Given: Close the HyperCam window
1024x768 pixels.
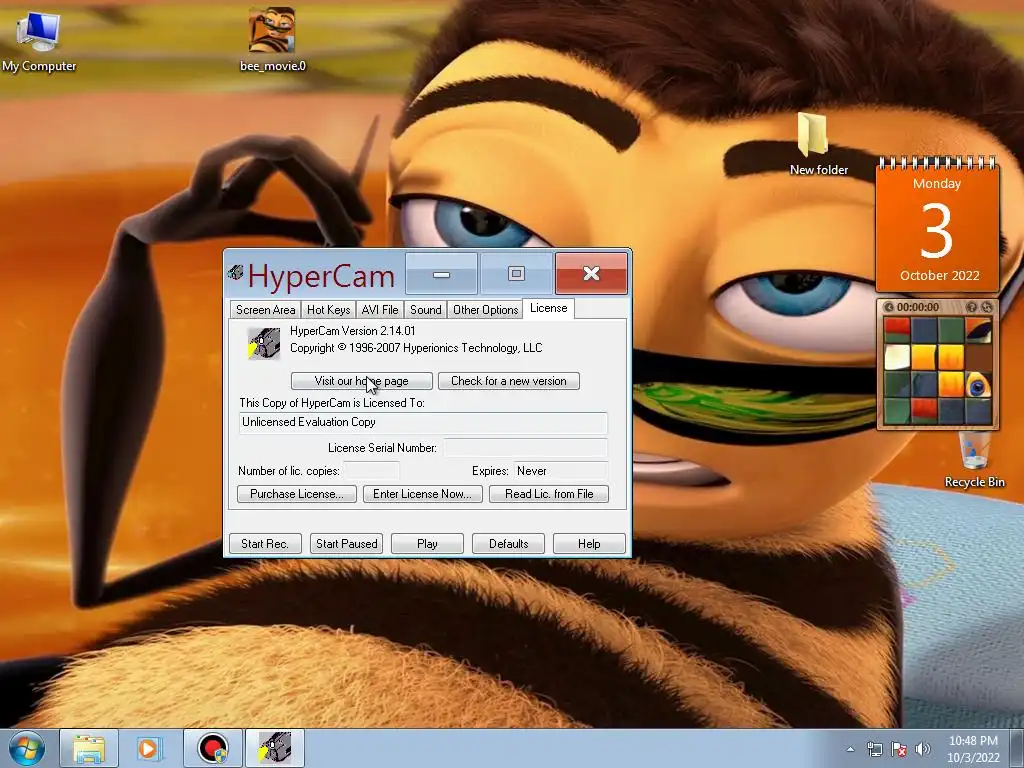Looking at the screenshot, I should [x=591, y=274].
